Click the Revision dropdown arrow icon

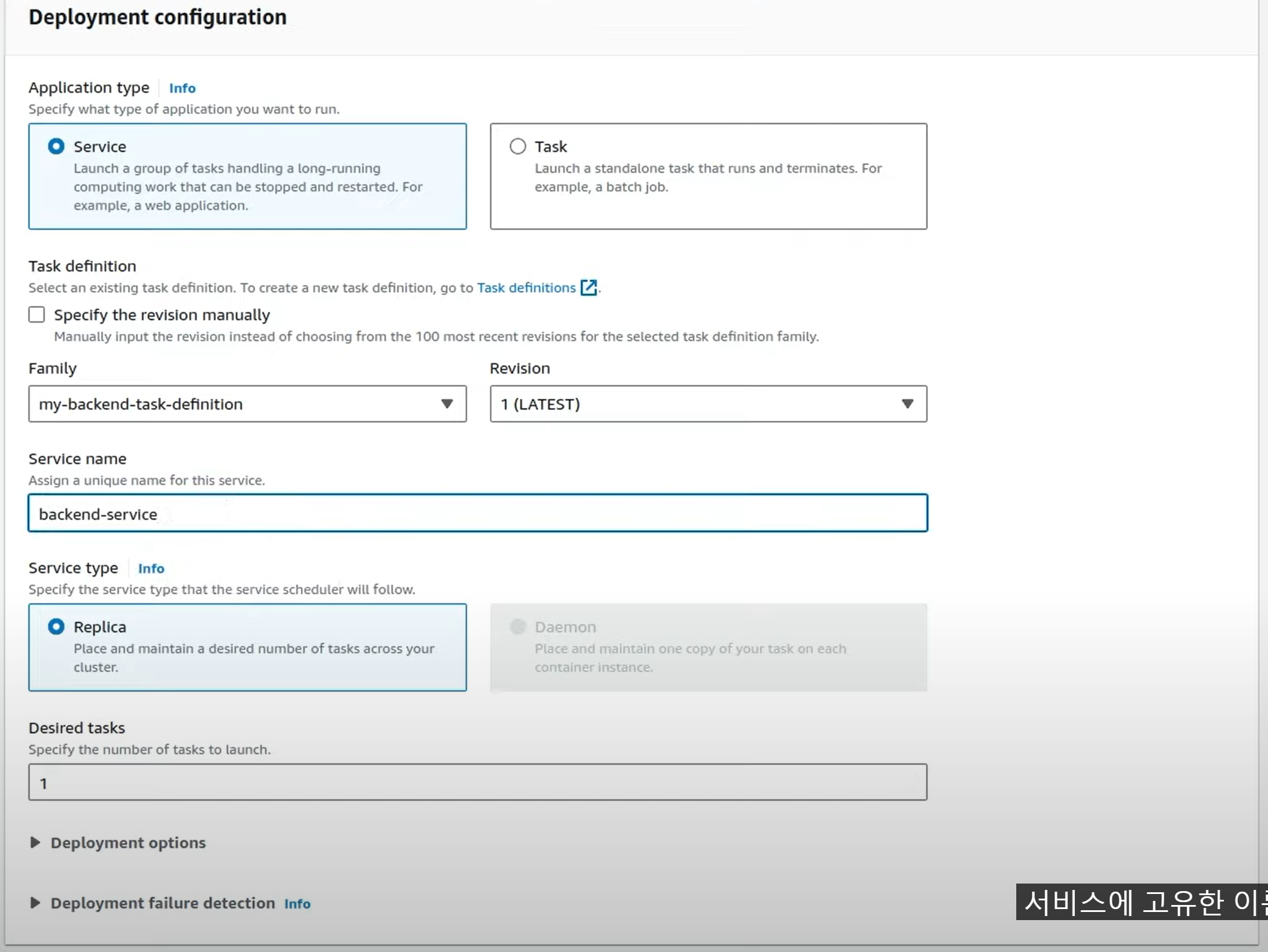point(907,404)
